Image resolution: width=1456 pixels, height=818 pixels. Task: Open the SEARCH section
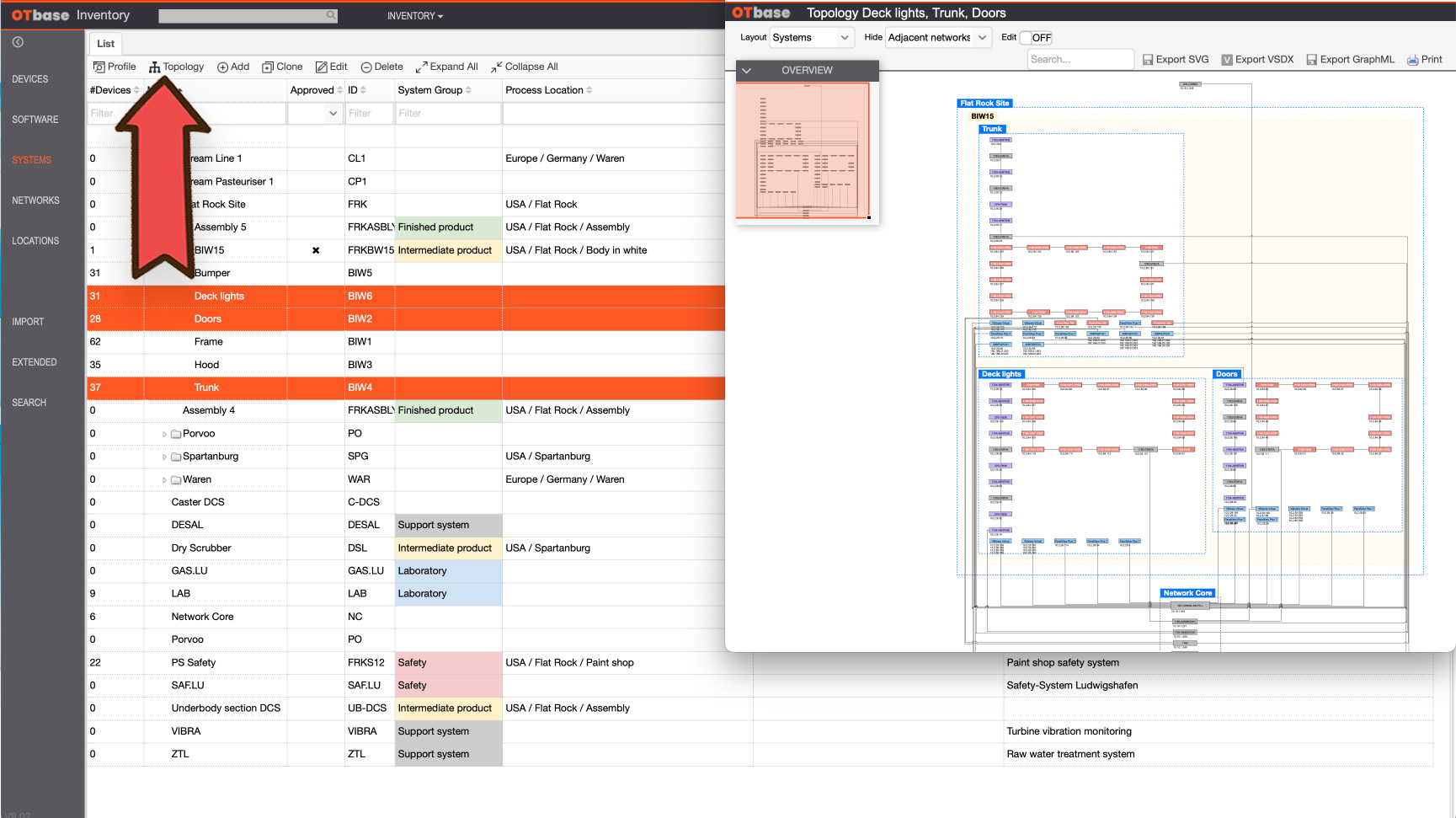click(x=29, y=403)
